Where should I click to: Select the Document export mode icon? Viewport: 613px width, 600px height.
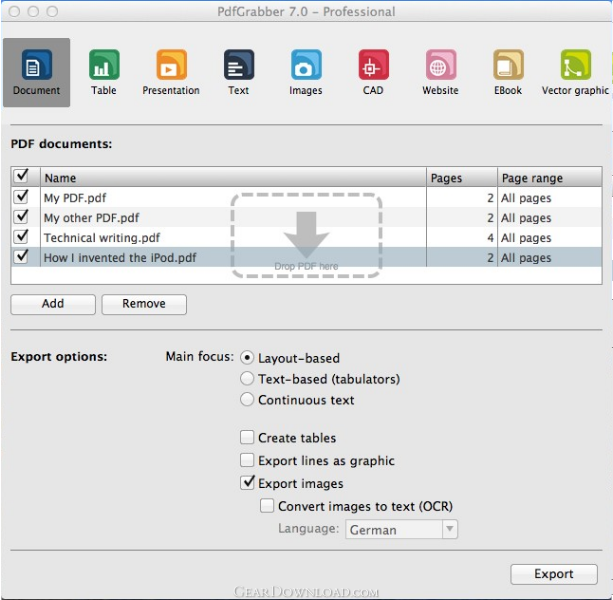(36, 72)
